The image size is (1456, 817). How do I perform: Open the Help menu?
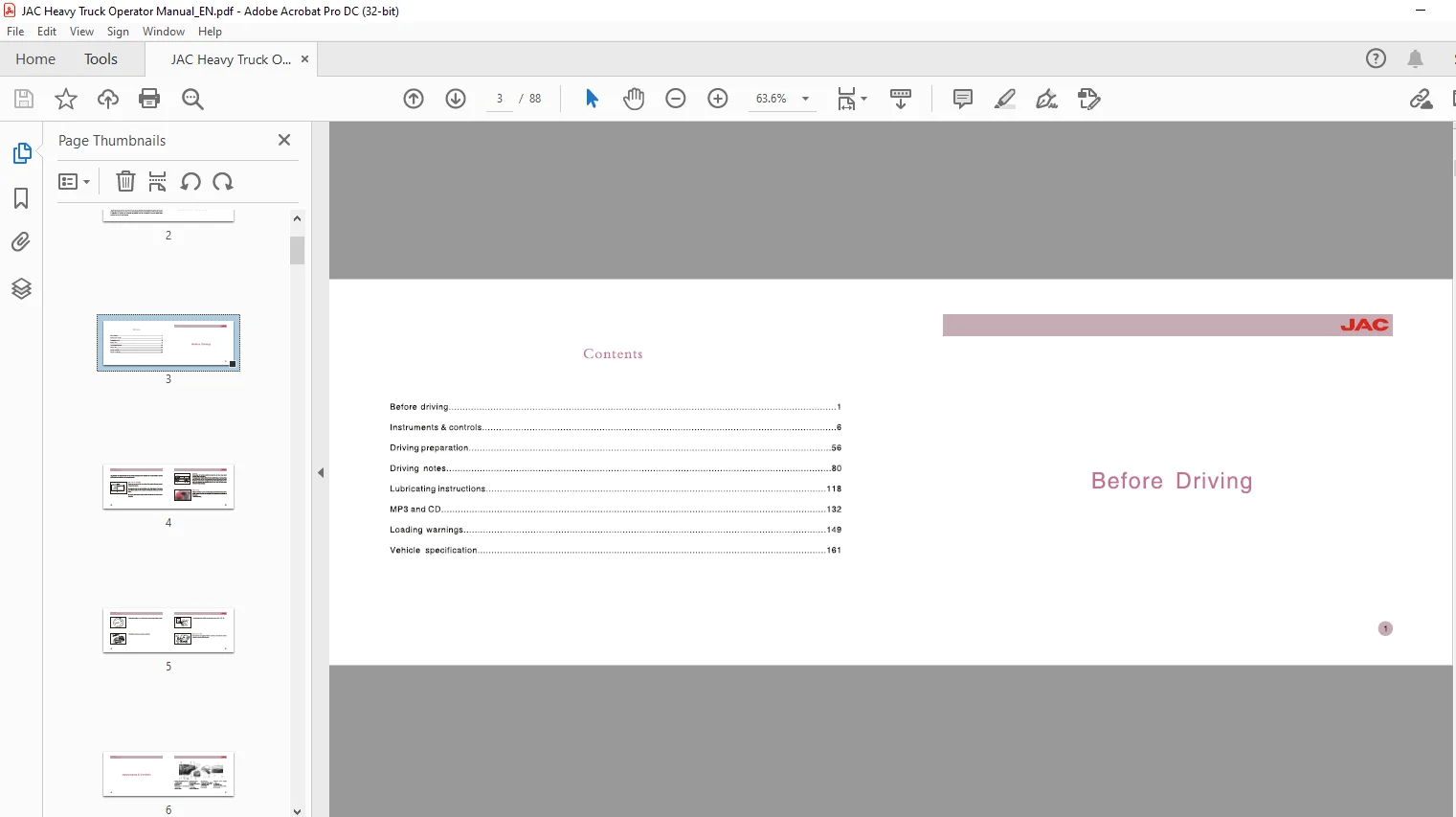tap(210, 32)
